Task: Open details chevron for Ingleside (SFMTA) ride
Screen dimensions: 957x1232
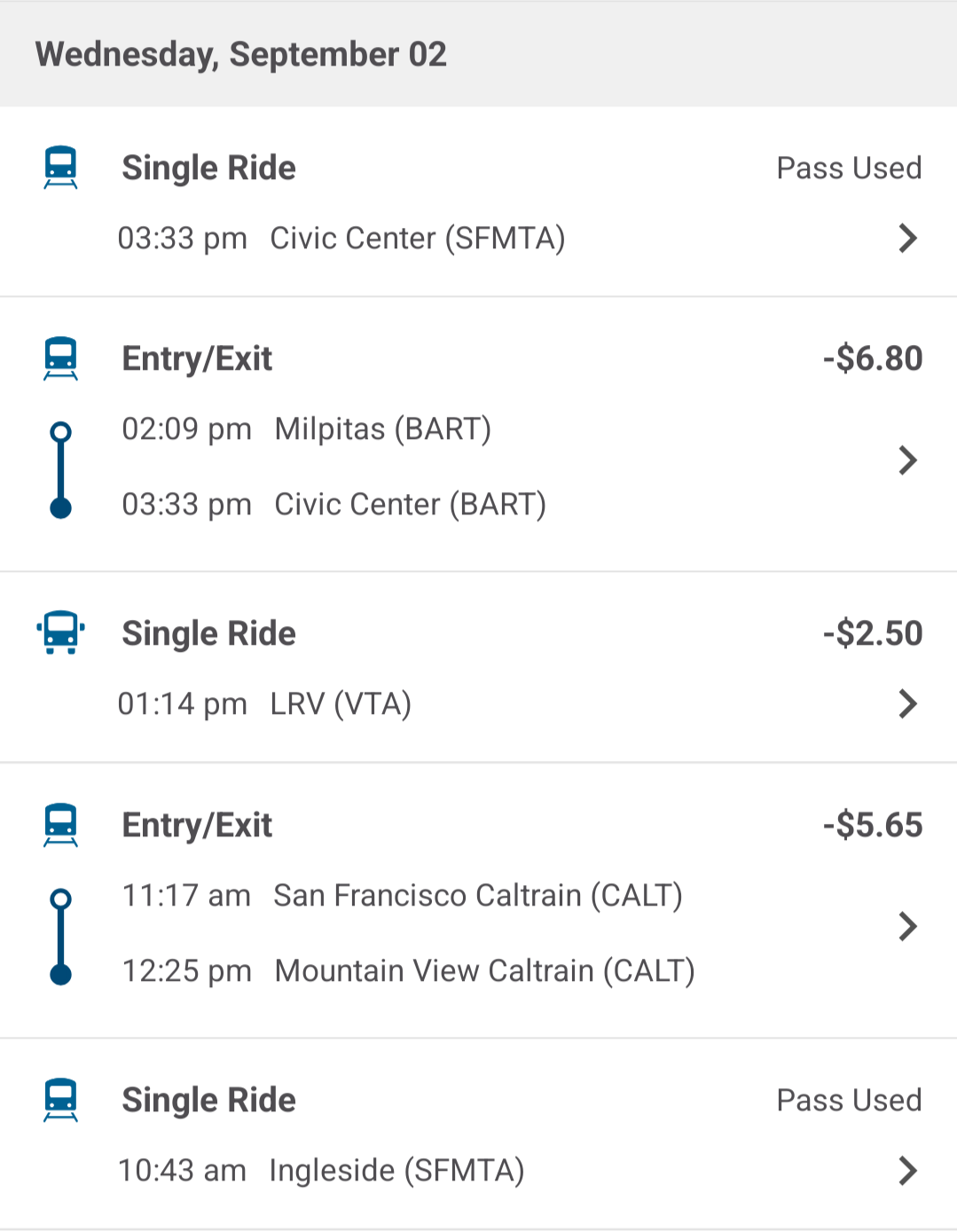Action: click(907, 1170)
